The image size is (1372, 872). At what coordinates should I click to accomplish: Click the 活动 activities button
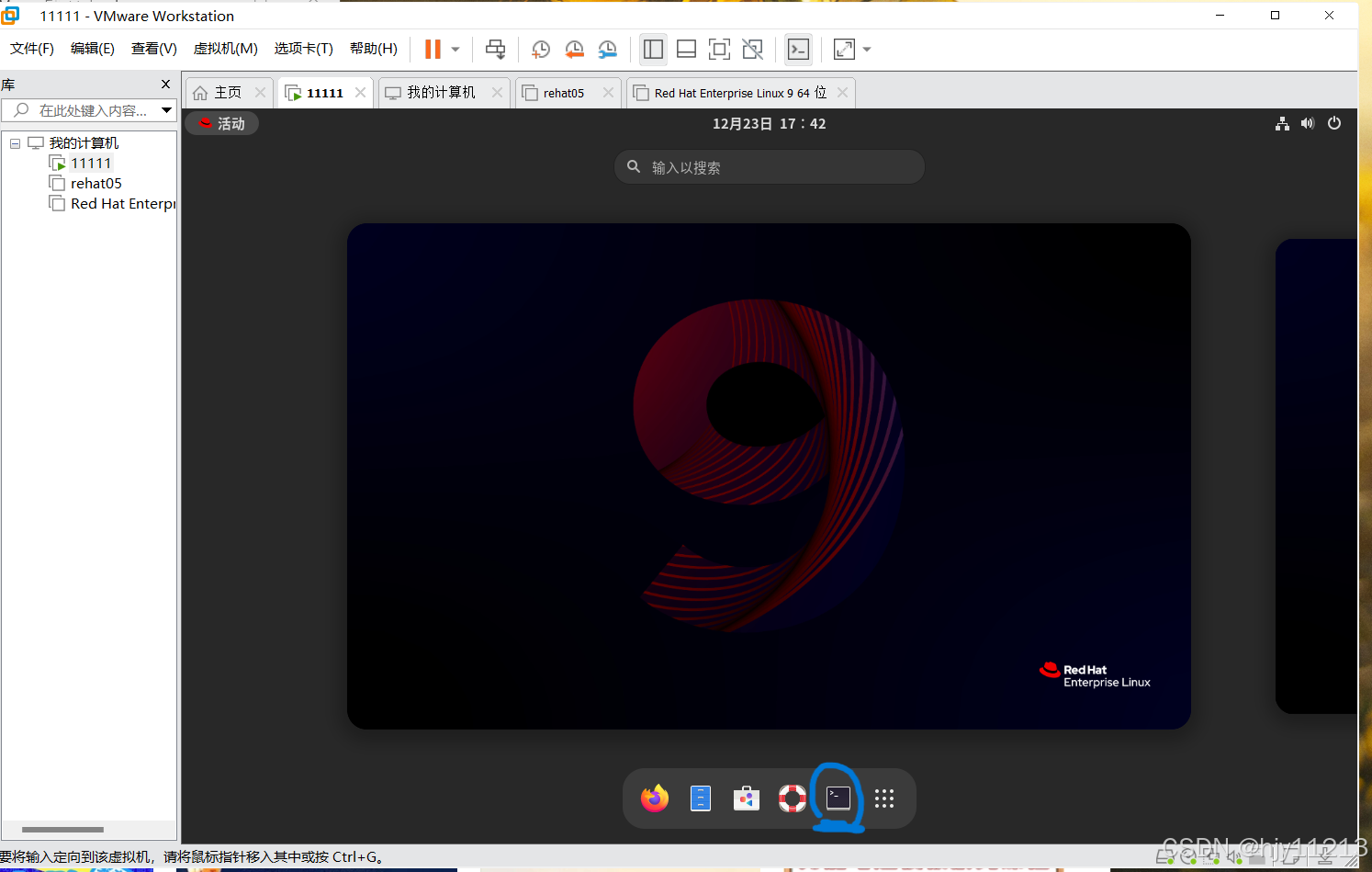click(222, 123)
